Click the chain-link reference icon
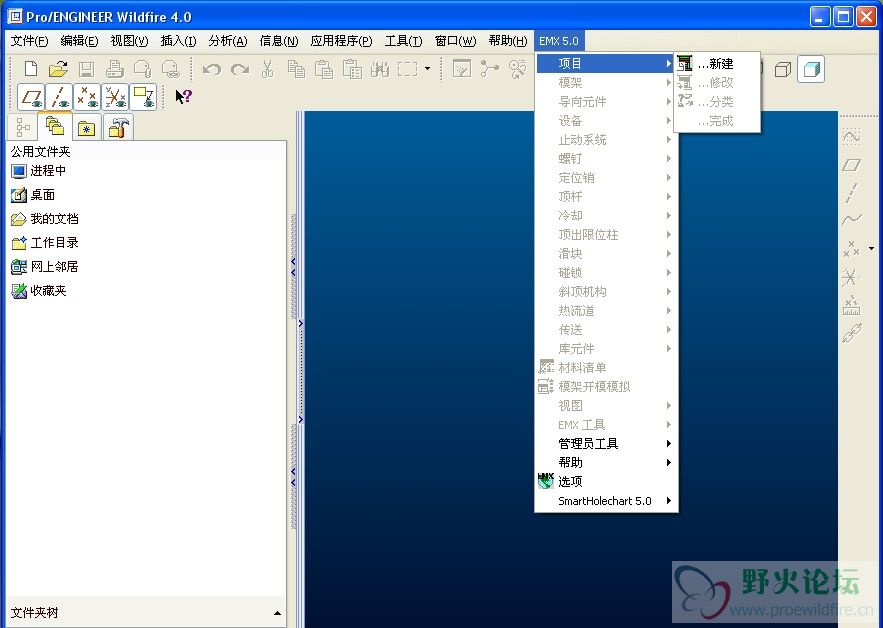Image resolution: width=883 pixels, height=628 pixels. point(851,333)
